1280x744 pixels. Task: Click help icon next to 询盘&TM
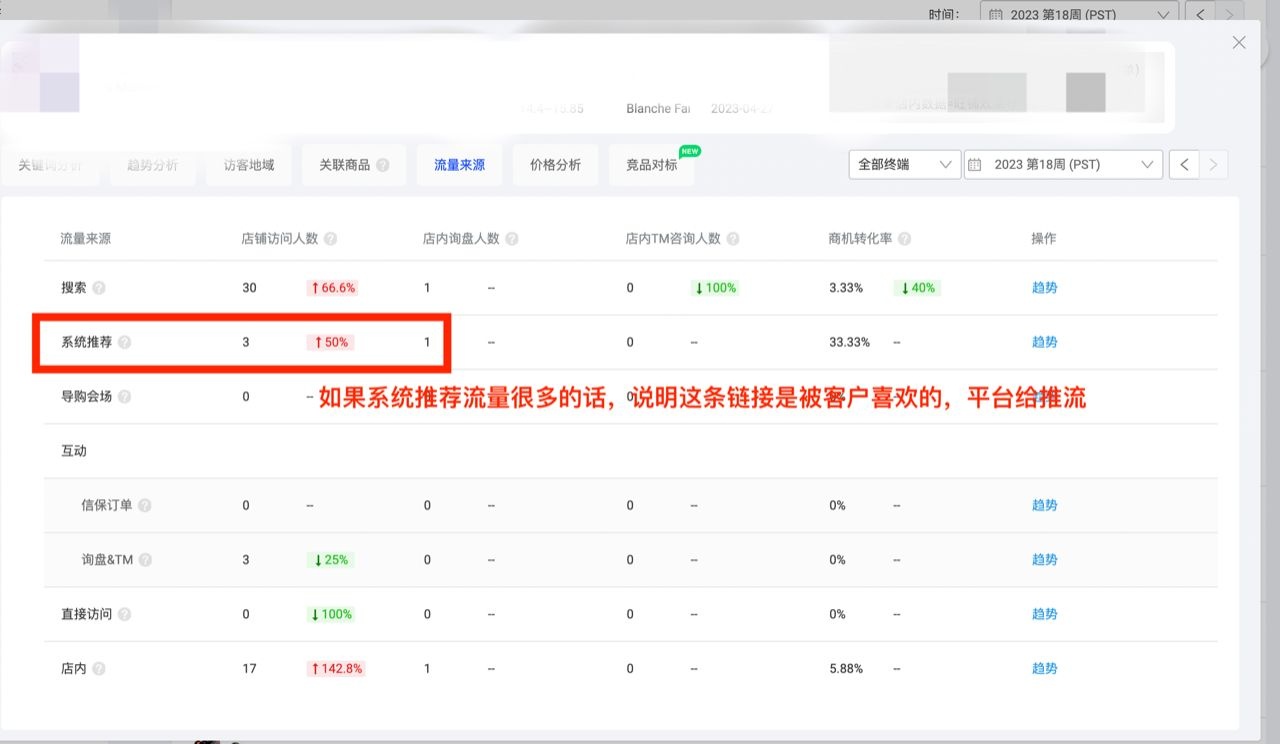click(x=146, y=560)
